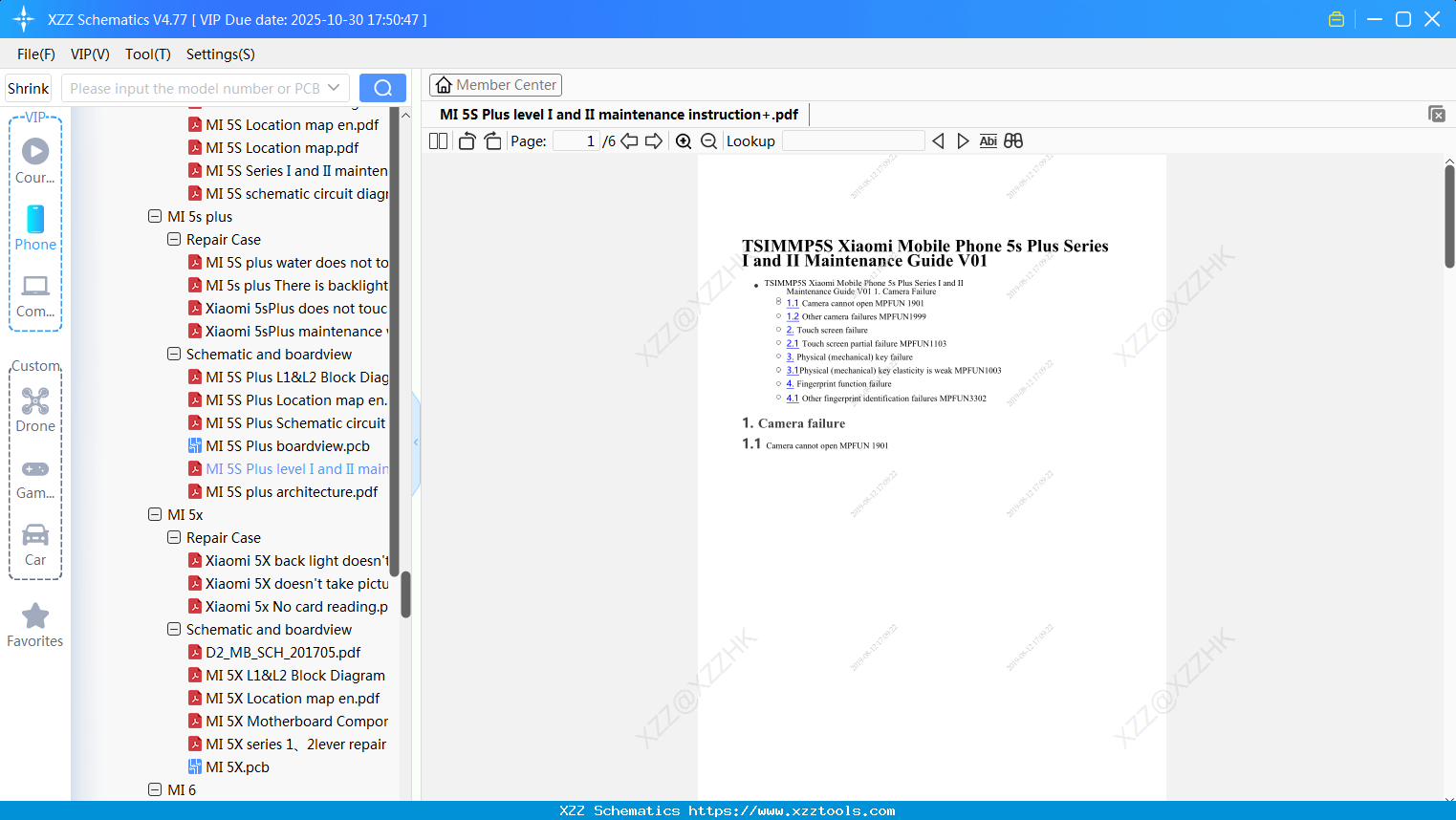Screen dimensions: 1456x820
Task: Collapse the MI 5s plus tree node
Action: click(155, 216)
